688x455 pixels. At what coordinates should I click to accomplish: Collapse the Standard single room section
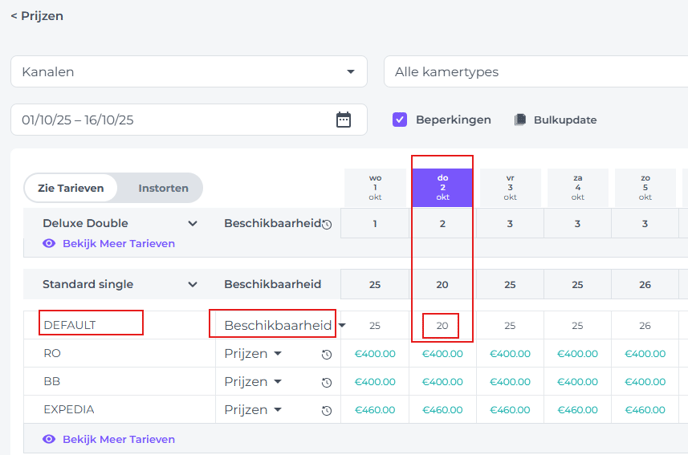[193, 284]
